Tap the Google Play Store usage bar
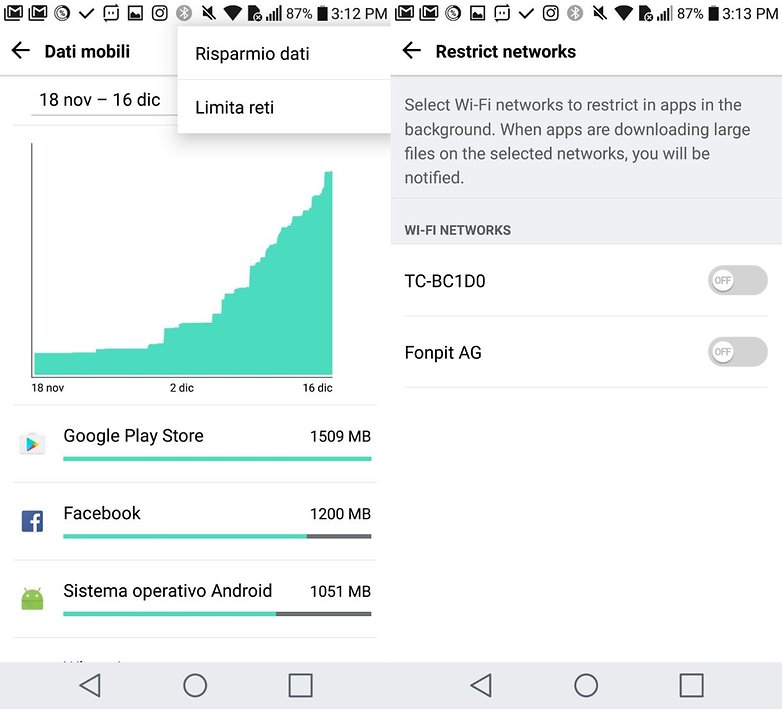The image size is (782, 709). tap(217, 459)
